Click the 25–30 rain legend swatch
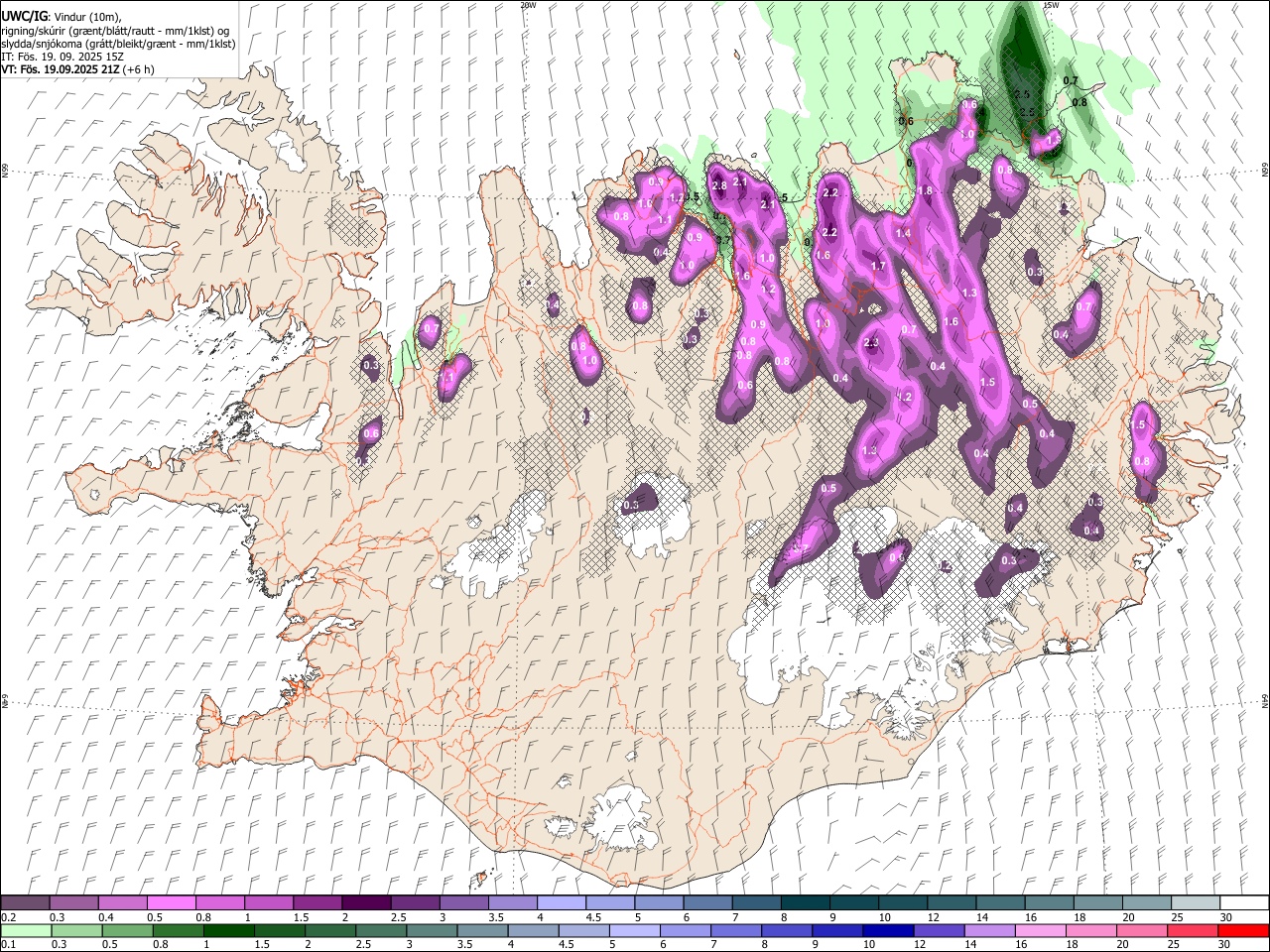This screenshot has width=1270, height=952. tap(1193, 930)
